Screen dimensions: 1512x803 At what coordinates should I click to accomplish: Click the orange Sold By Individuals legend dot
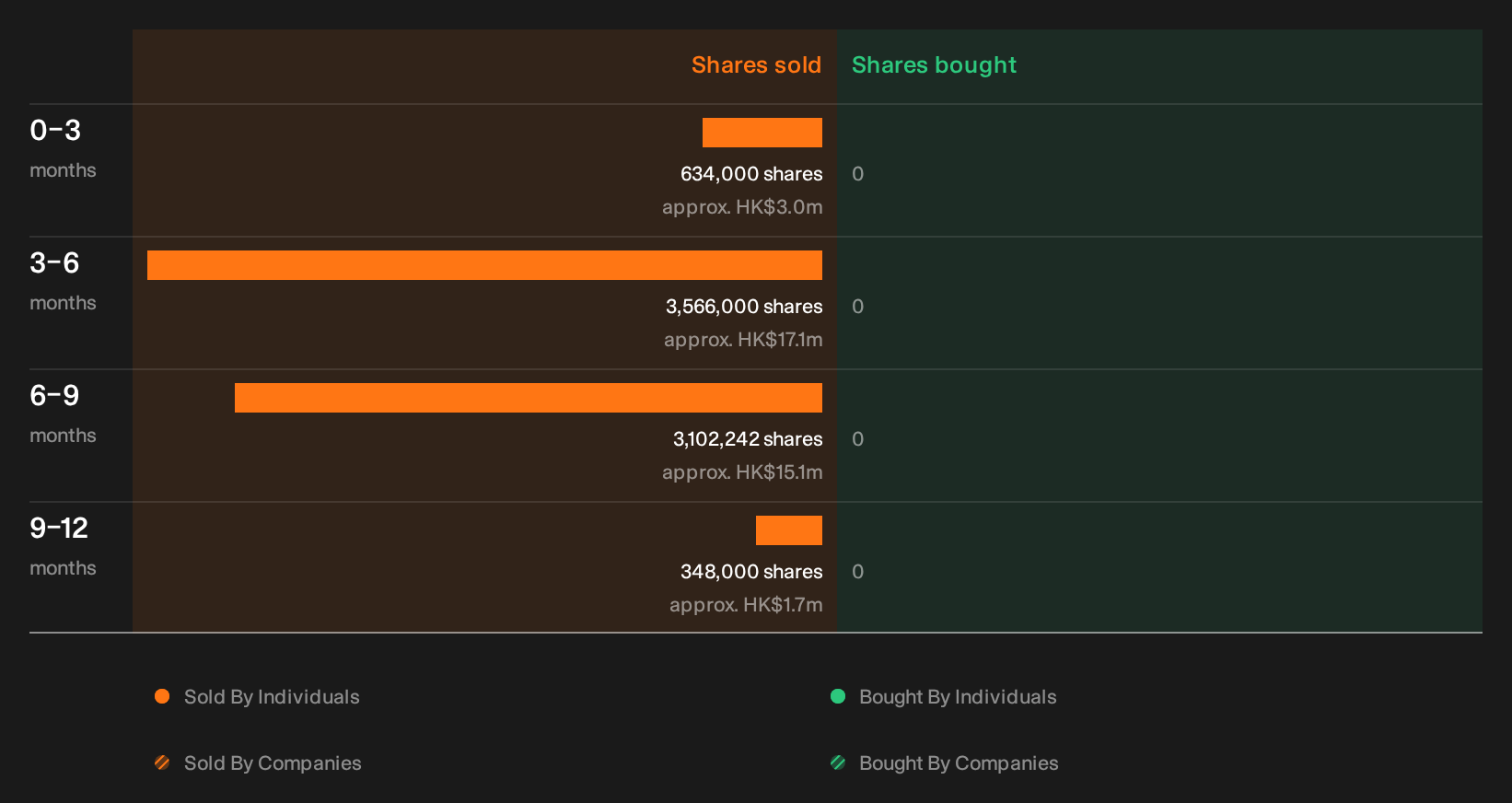[x=162, y=696]
